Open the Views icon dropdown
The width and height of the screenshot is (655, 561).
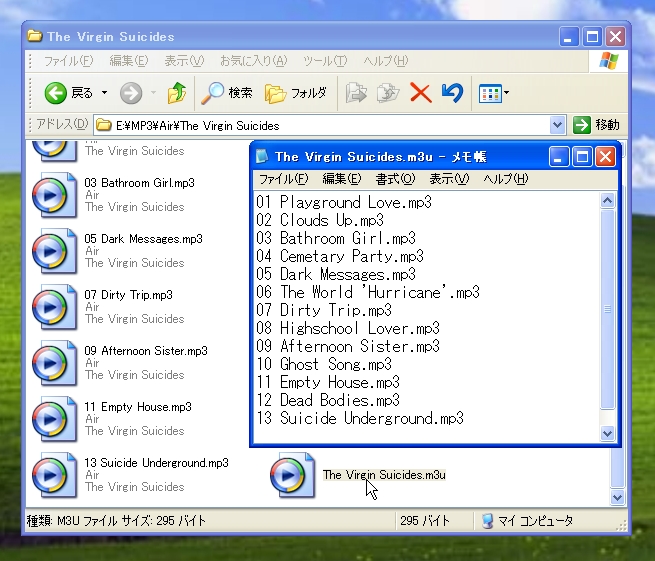(493, 93)
